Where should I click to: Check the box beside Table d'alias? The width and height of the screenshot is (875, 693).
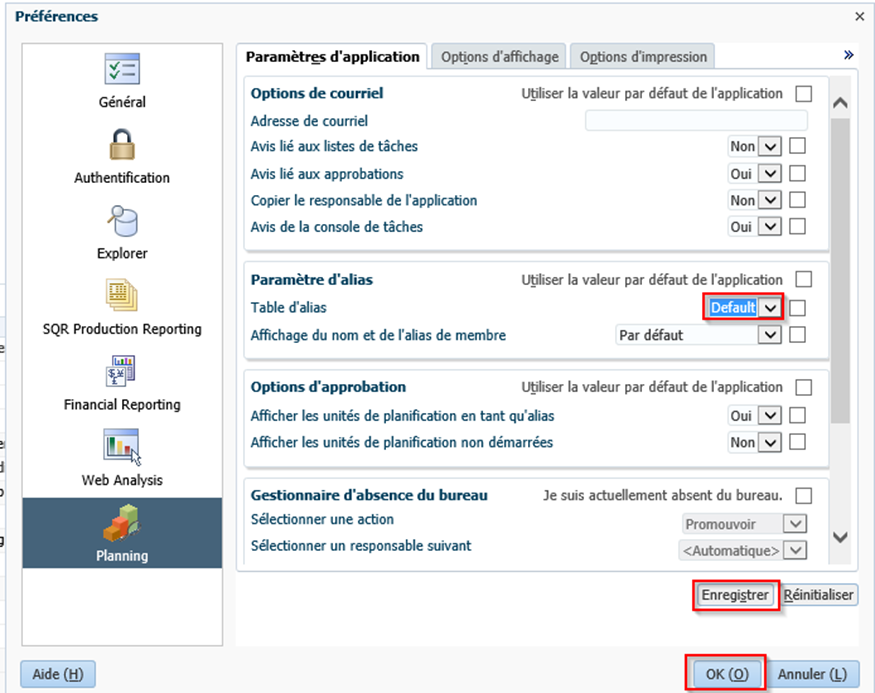point(797,308)
